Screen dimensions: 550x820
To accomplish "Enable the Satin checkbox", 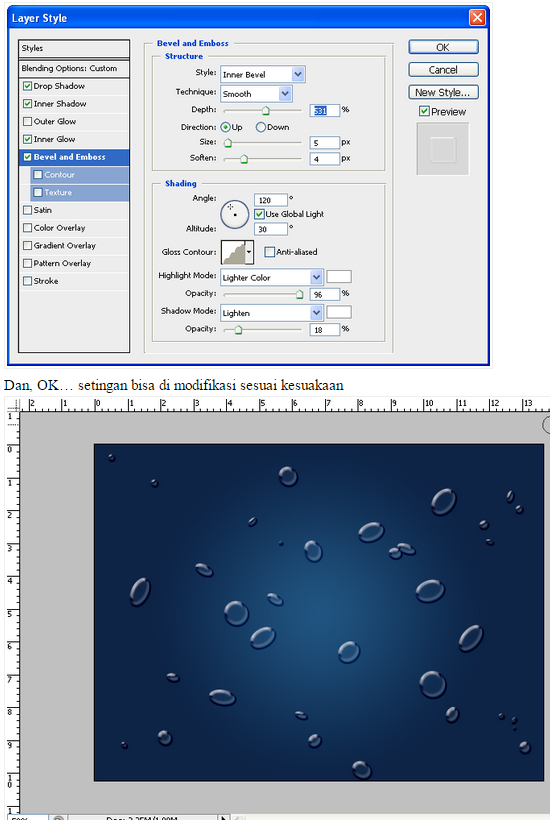I will 28,210.
